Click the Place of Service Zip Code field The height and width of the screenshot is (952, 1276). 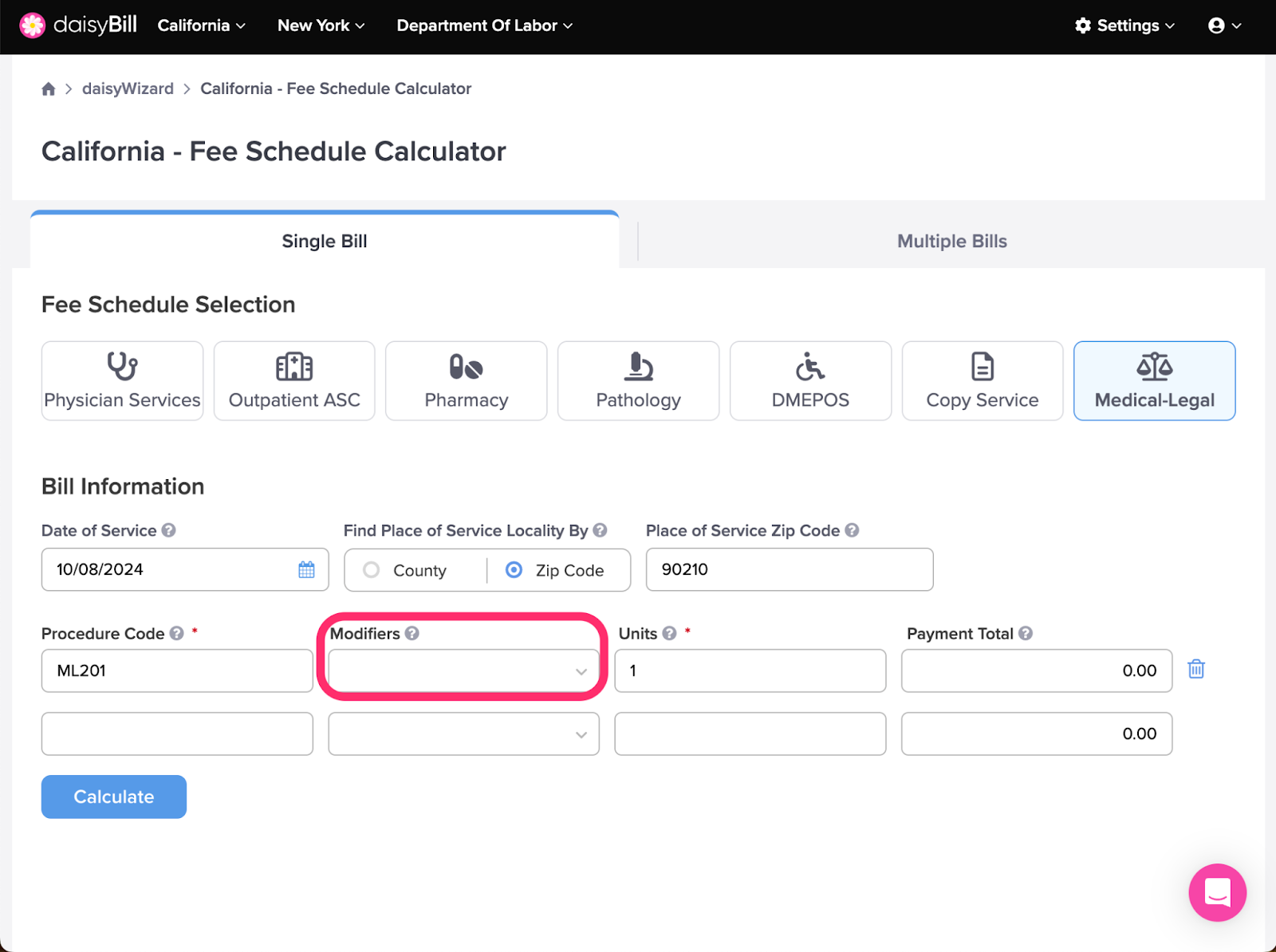790,569
